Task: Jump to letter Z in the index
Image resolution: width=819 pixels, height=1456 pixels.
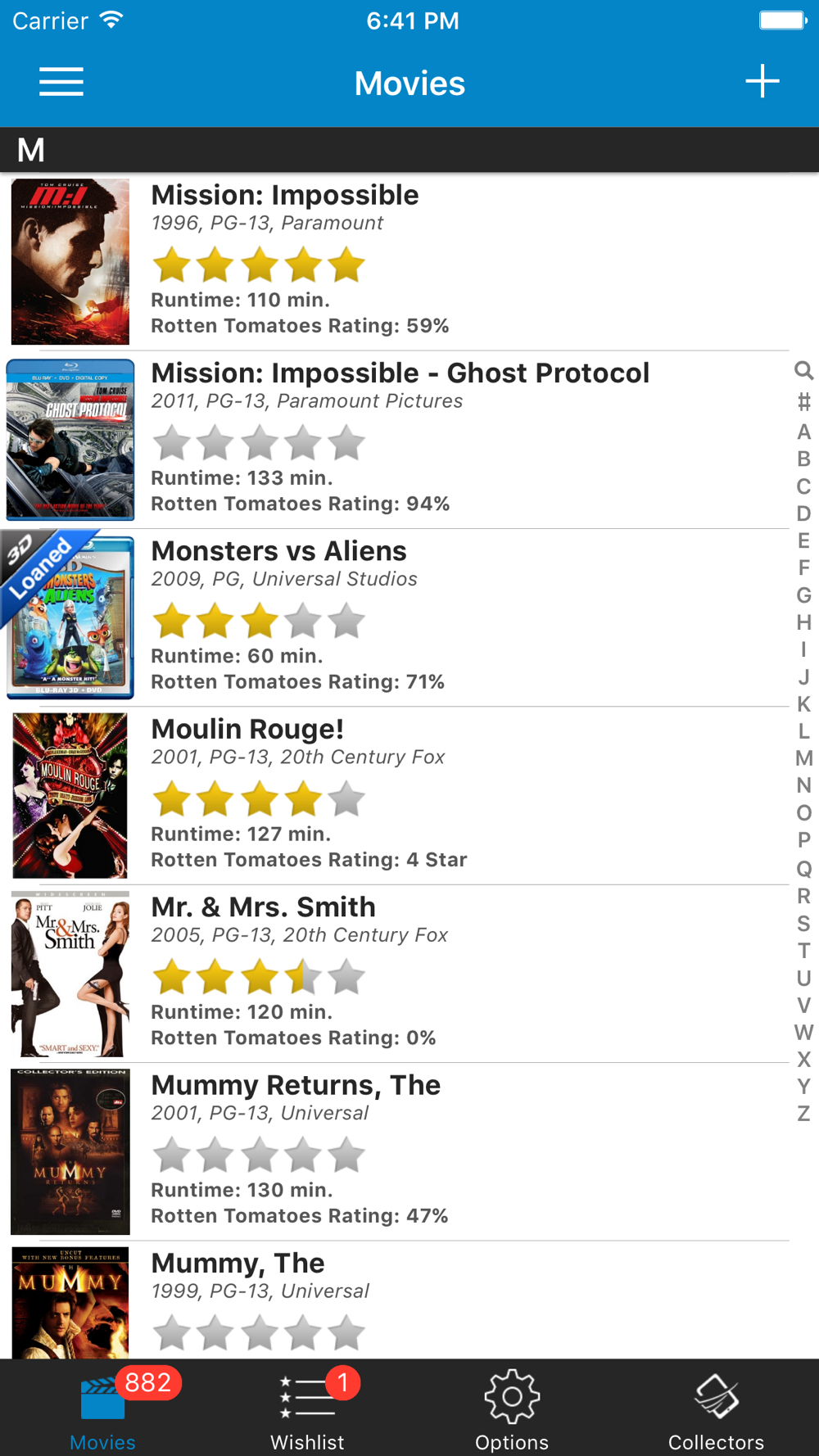Action: [803, 1114]
